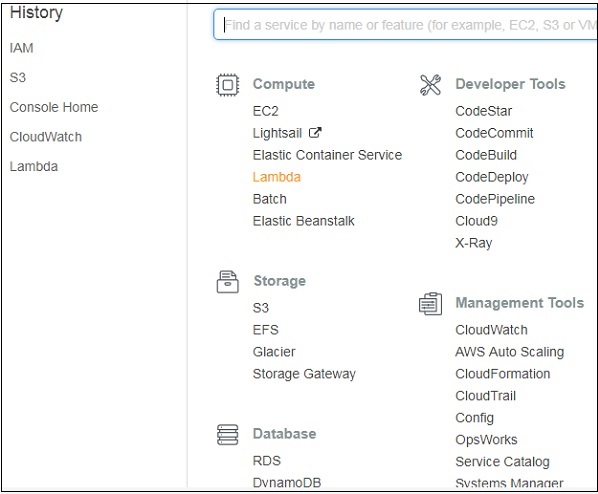Select S3 in the History sidebar
598x494 pixels.
tap(18, 77)
